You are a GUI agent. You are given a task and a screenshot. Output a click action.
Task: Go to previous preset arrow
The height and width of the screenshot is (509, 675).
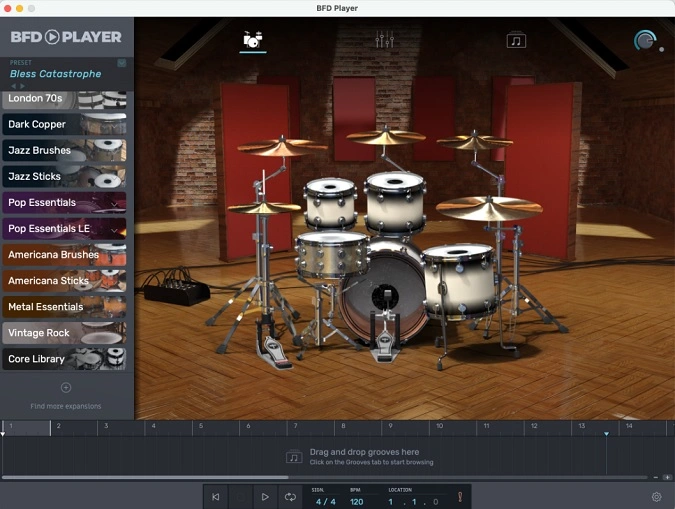pos(13,86)
